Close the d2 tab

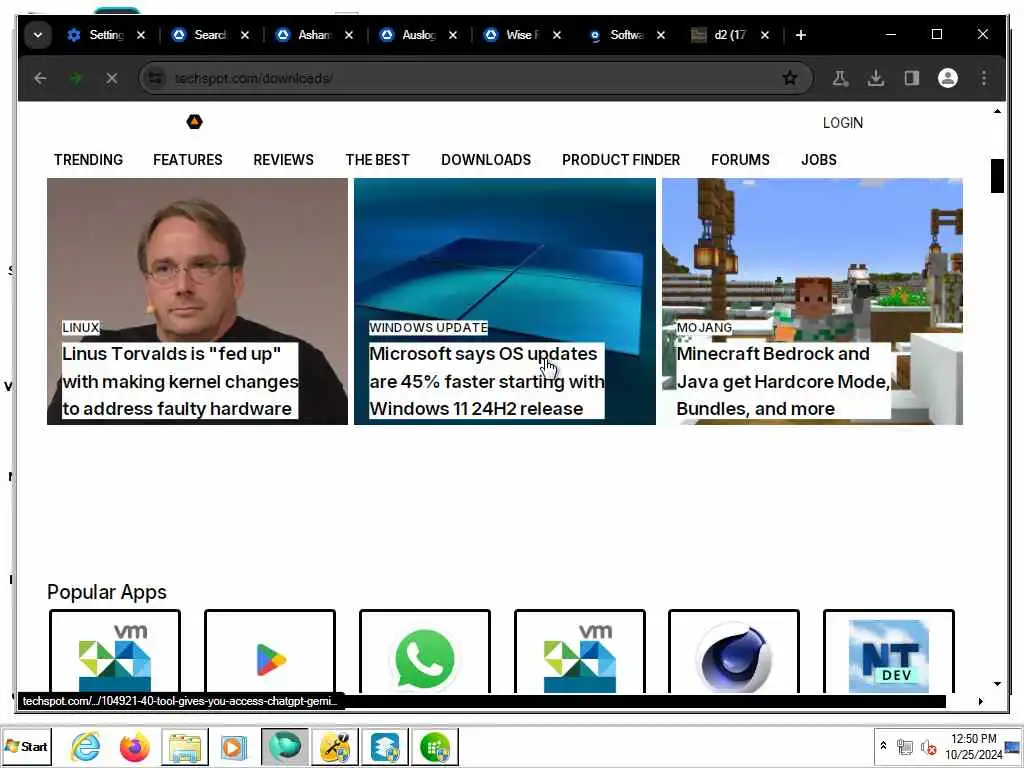click(765, 35)
